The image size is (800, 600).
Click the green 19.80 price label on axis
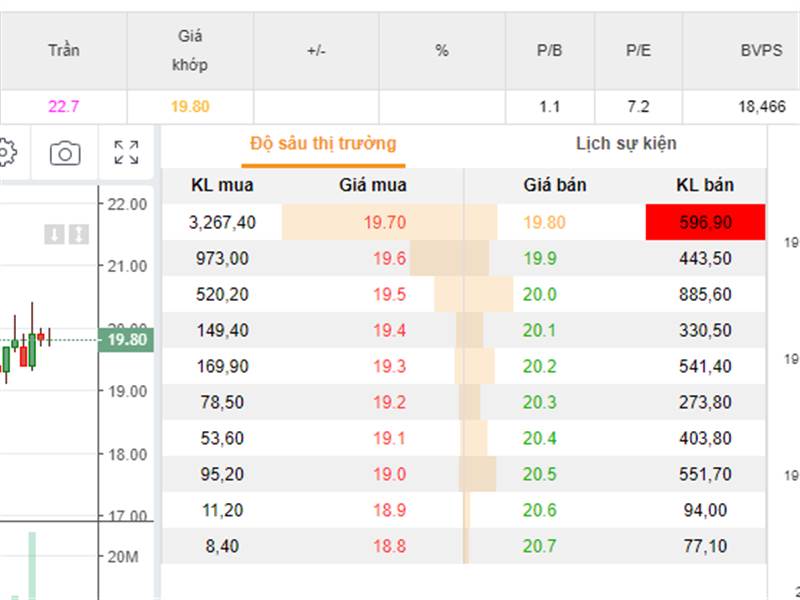[x=126, y=340]
